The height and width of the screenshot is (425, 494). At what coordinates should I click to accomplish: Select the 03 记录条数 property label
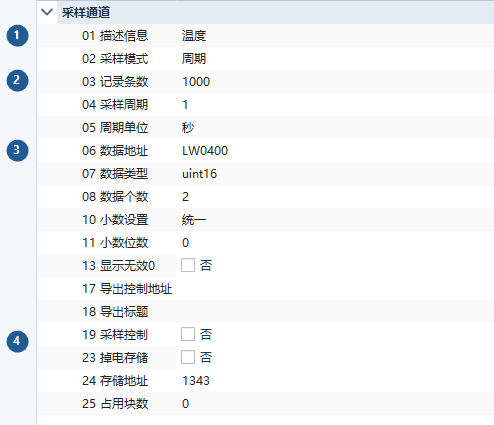tap(115, 82)
